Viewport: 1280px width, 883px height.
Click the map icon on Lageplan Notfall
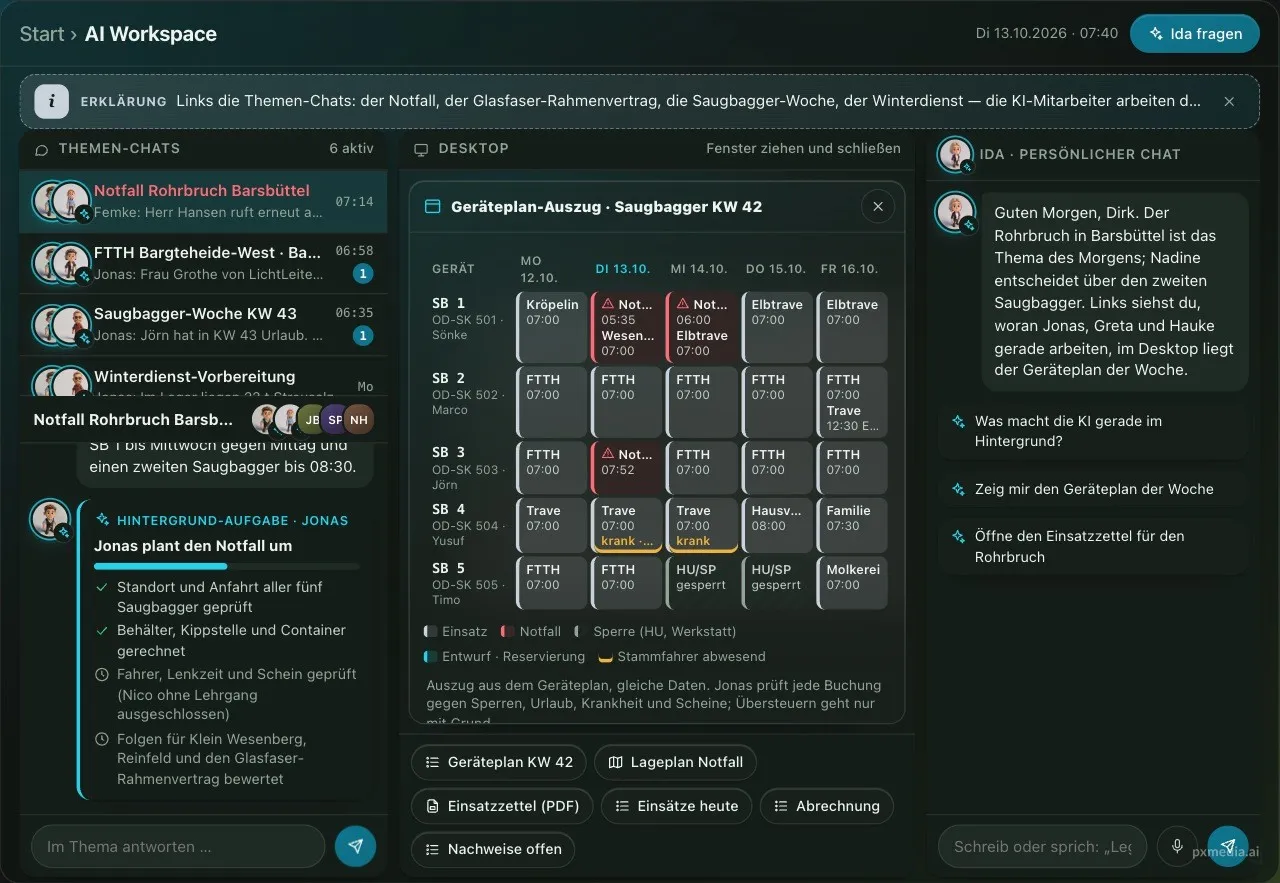tap(616, 762)
